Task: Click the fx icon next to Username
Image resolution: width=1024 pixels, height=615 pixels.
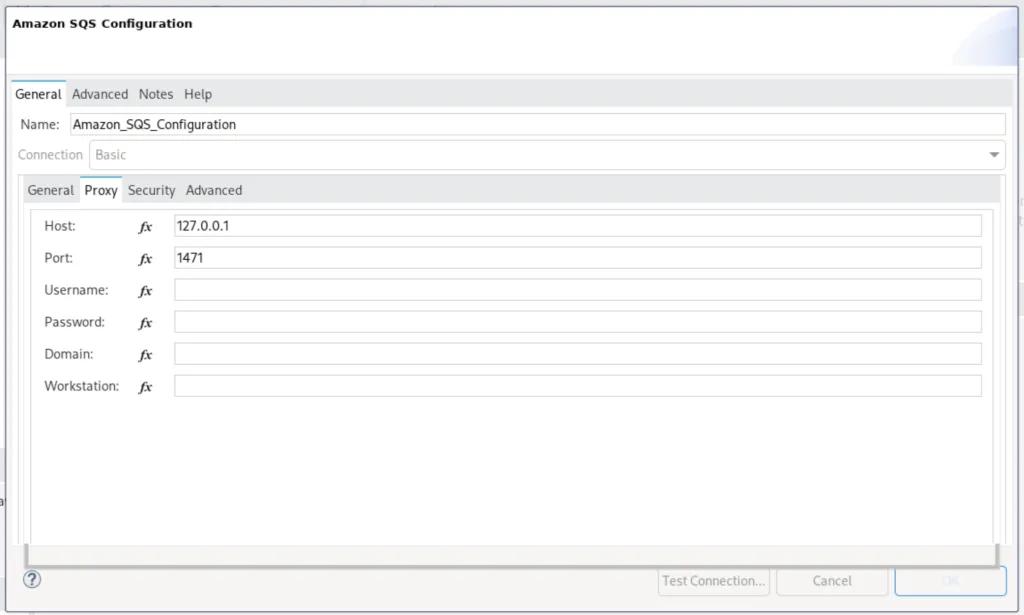Action: pos(145,291)
